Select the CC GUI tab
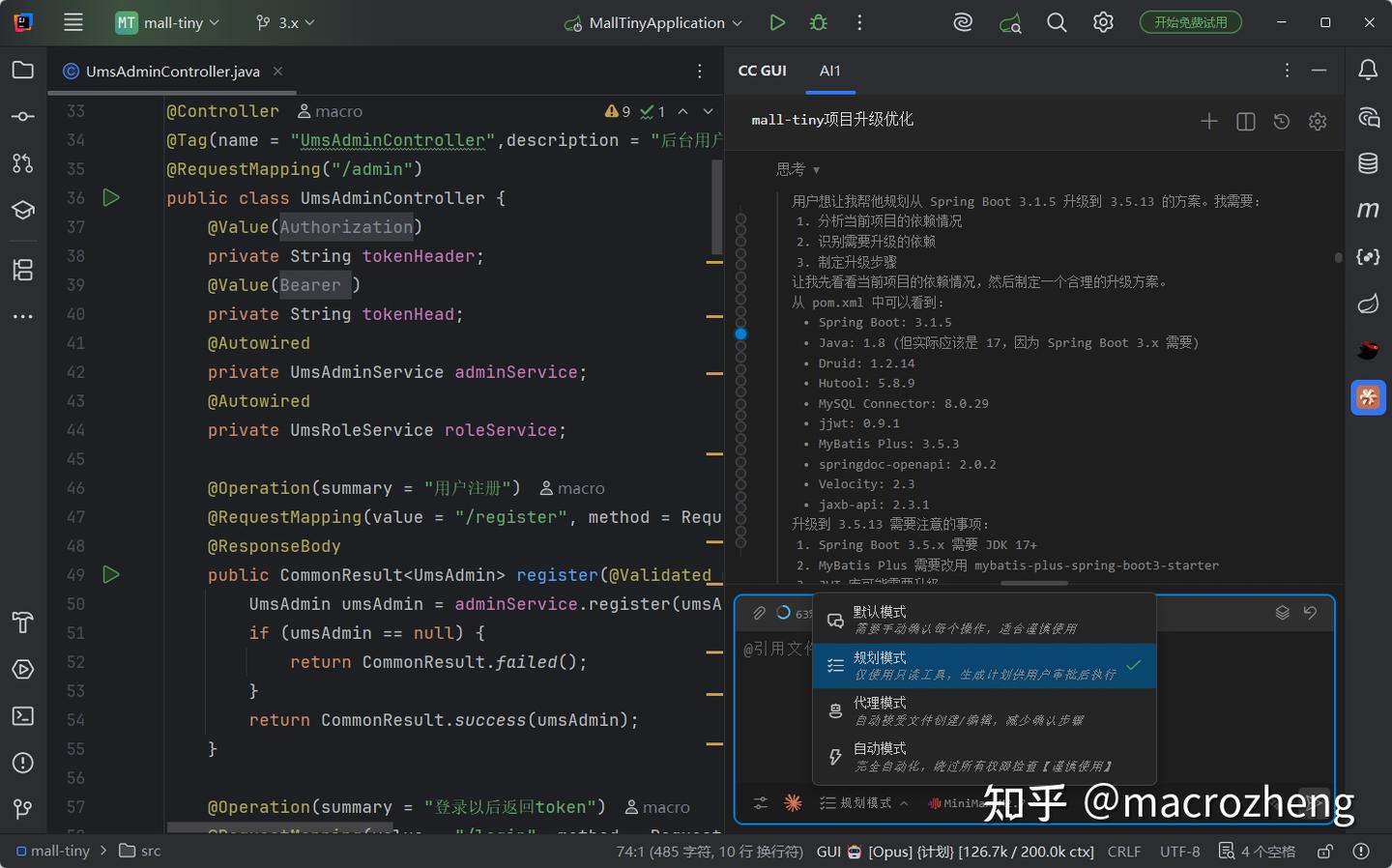Screen dimensions: 1392x868 pyautogui.click(x=762, y=71)
